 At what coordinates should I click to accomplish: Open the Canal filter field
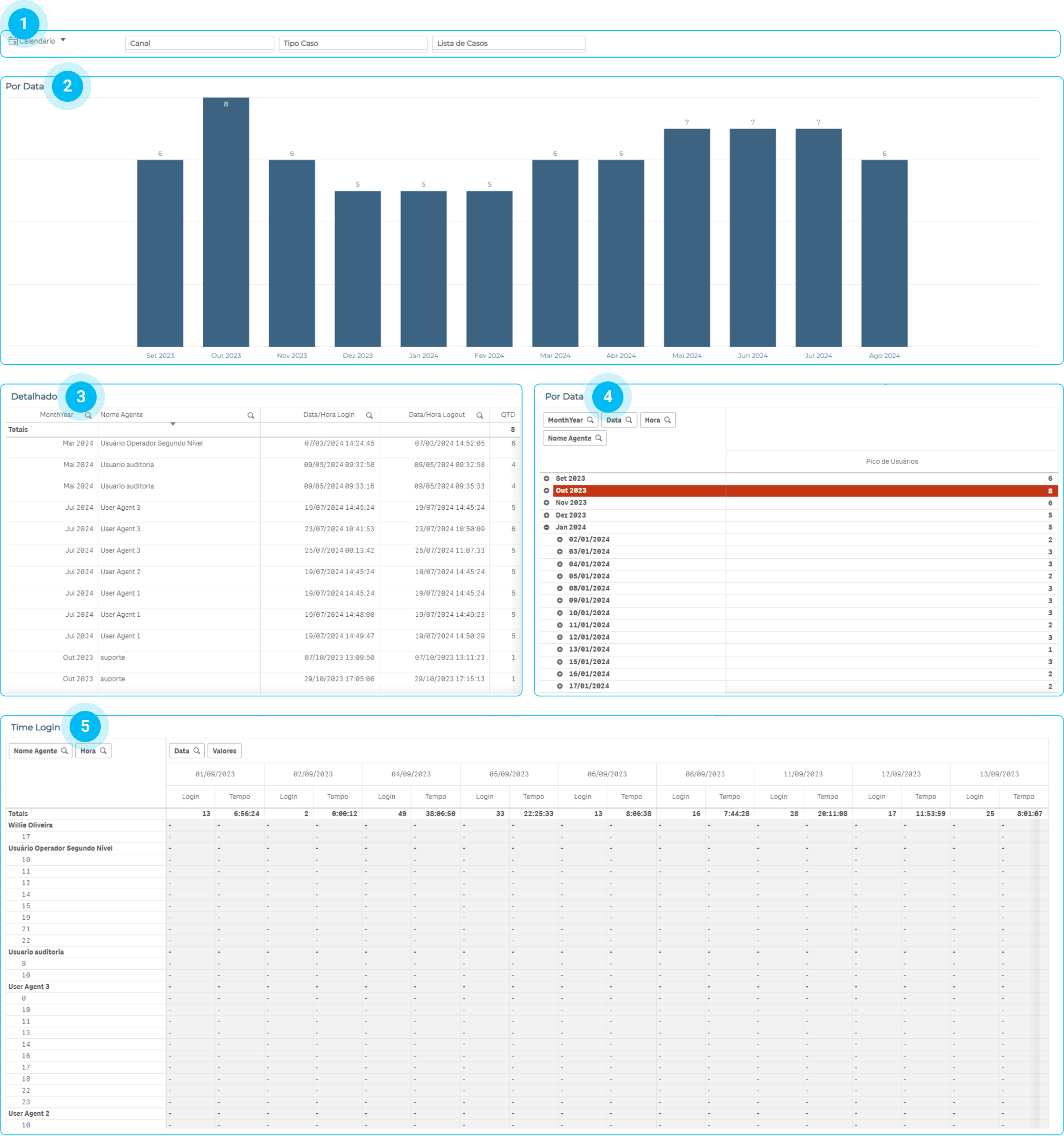(x=199, y=44)
